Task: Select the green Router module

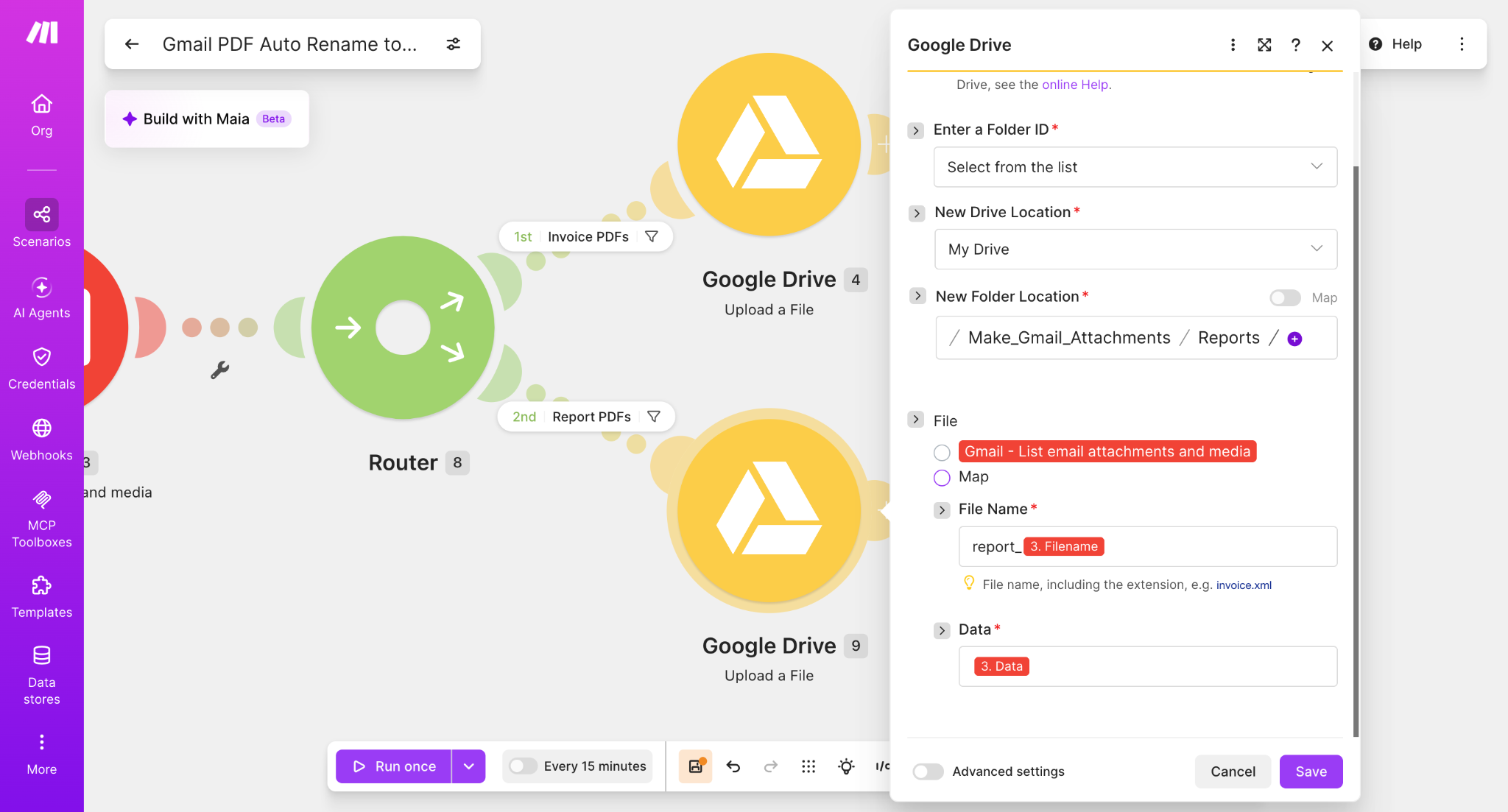Action: click(403, 328)
